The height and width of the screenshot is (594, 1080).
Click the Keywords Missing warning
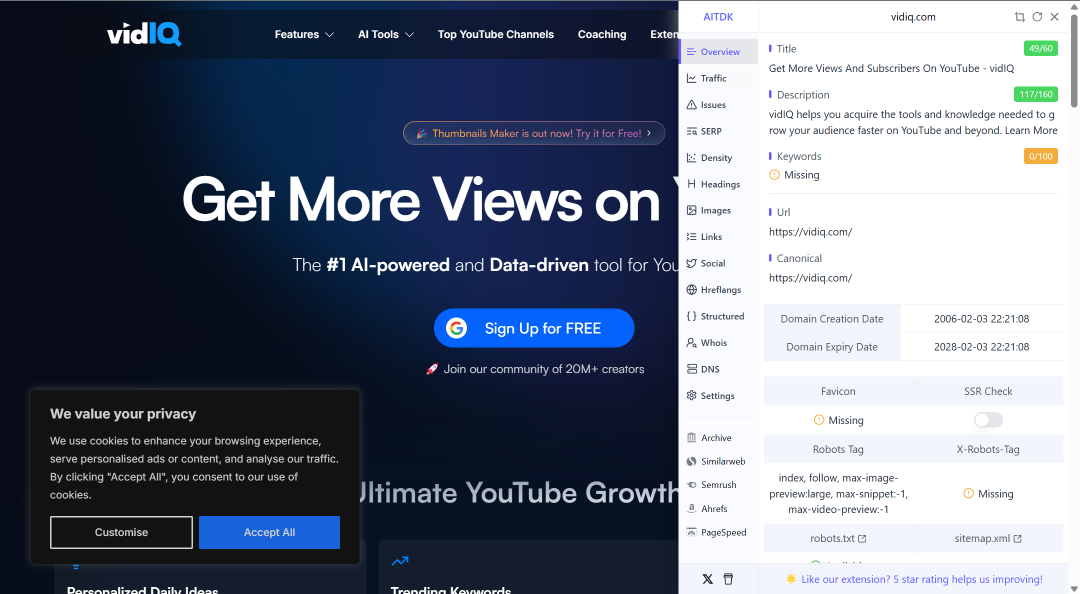tap(794, 175)
